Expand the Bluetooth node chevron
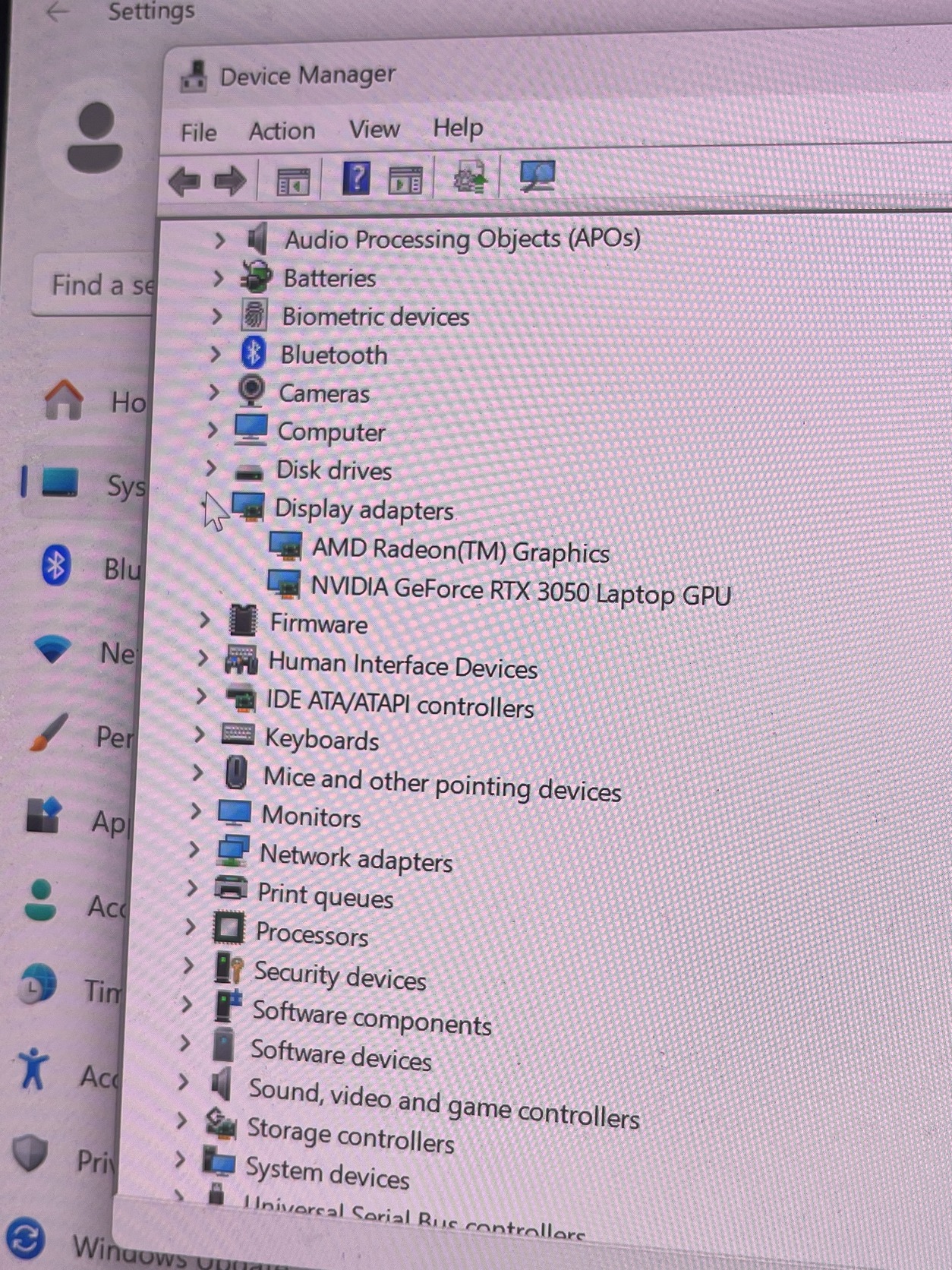The height and width of the screenshot is (1270, 952). pos(216,354)
